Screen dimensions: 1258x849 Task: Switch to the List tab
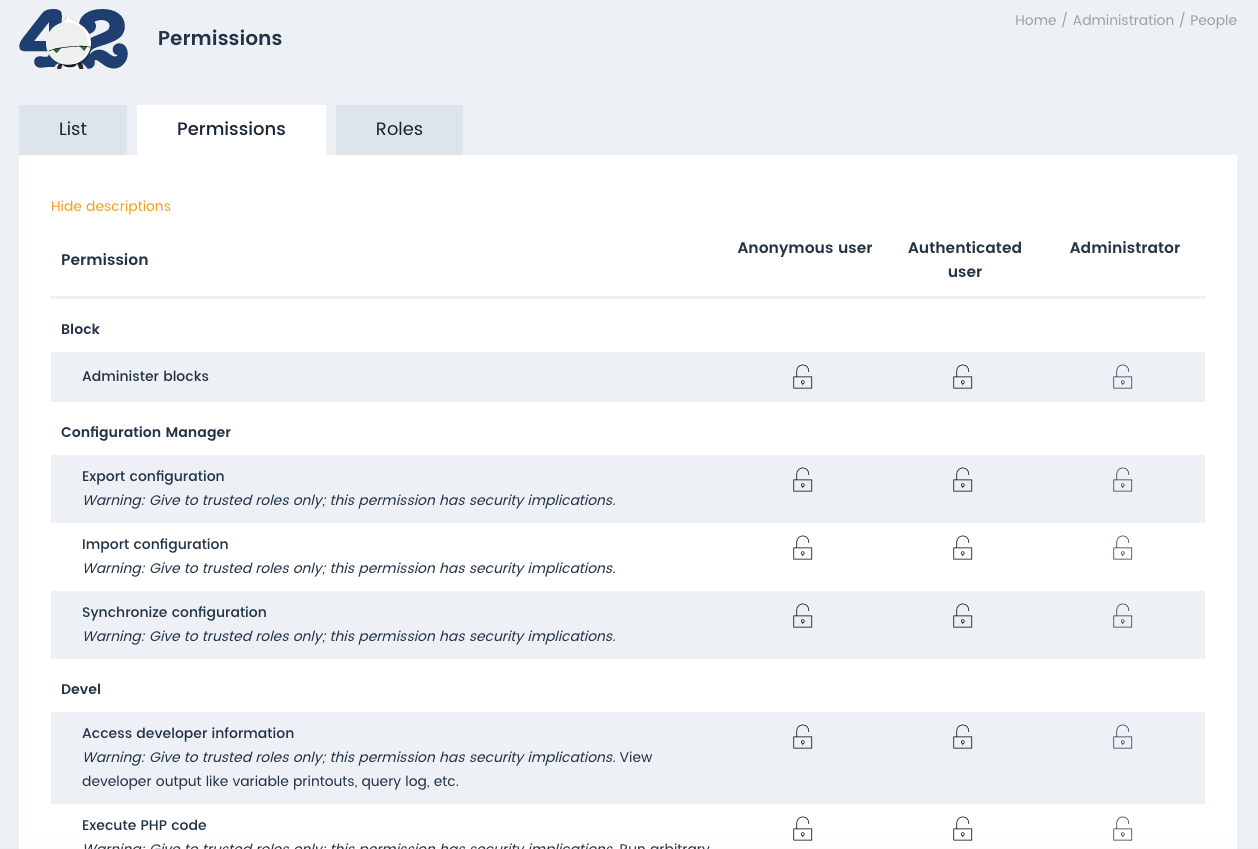[x=73, y=130]
